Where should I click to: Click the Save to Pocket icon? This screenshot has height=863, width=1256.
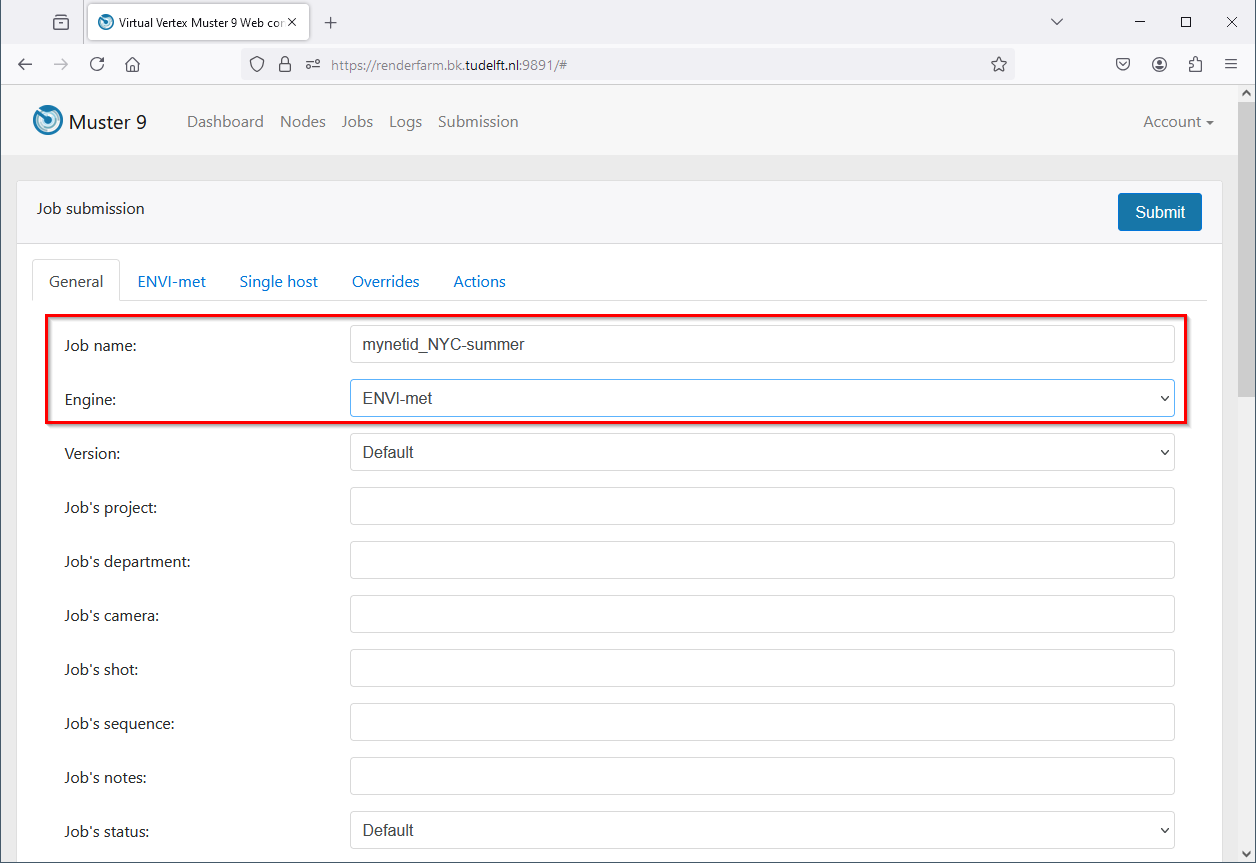coord(1123,64)
